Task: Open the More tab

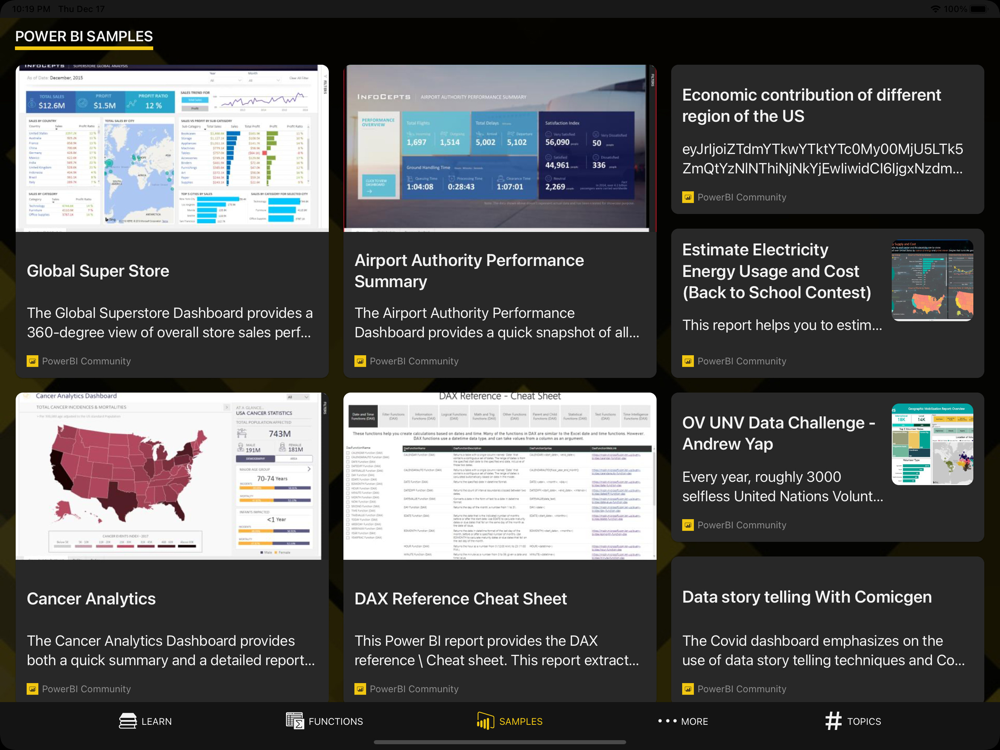Action: (x=683, y=721)
